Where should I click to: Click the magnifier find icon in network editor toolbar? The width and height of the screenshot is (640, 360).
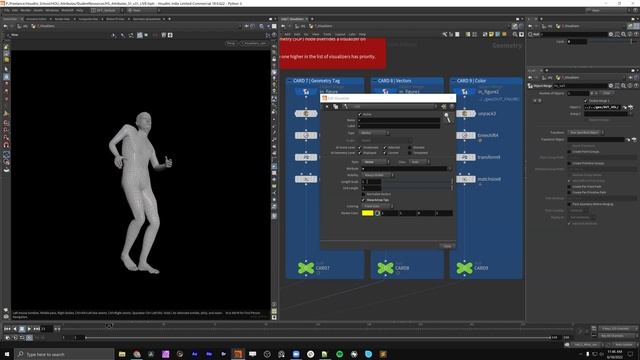tap(515, 35)
